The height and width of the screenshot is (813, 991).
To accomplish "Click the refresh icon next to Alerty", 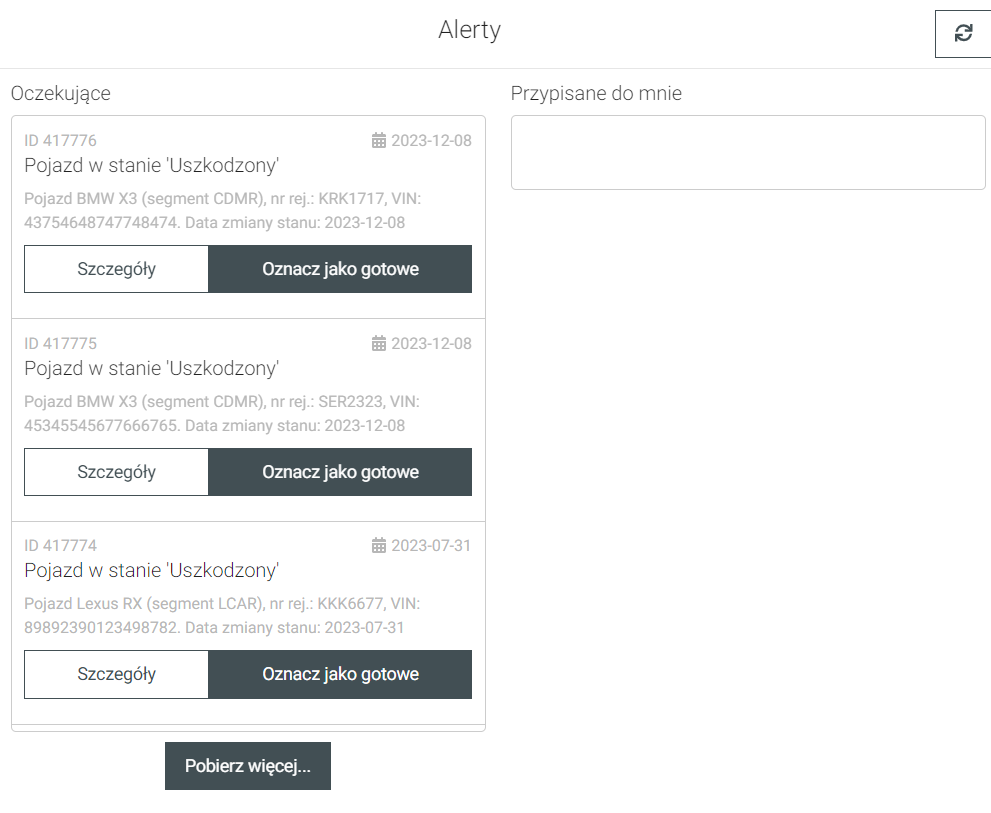I will pos(963,33).
